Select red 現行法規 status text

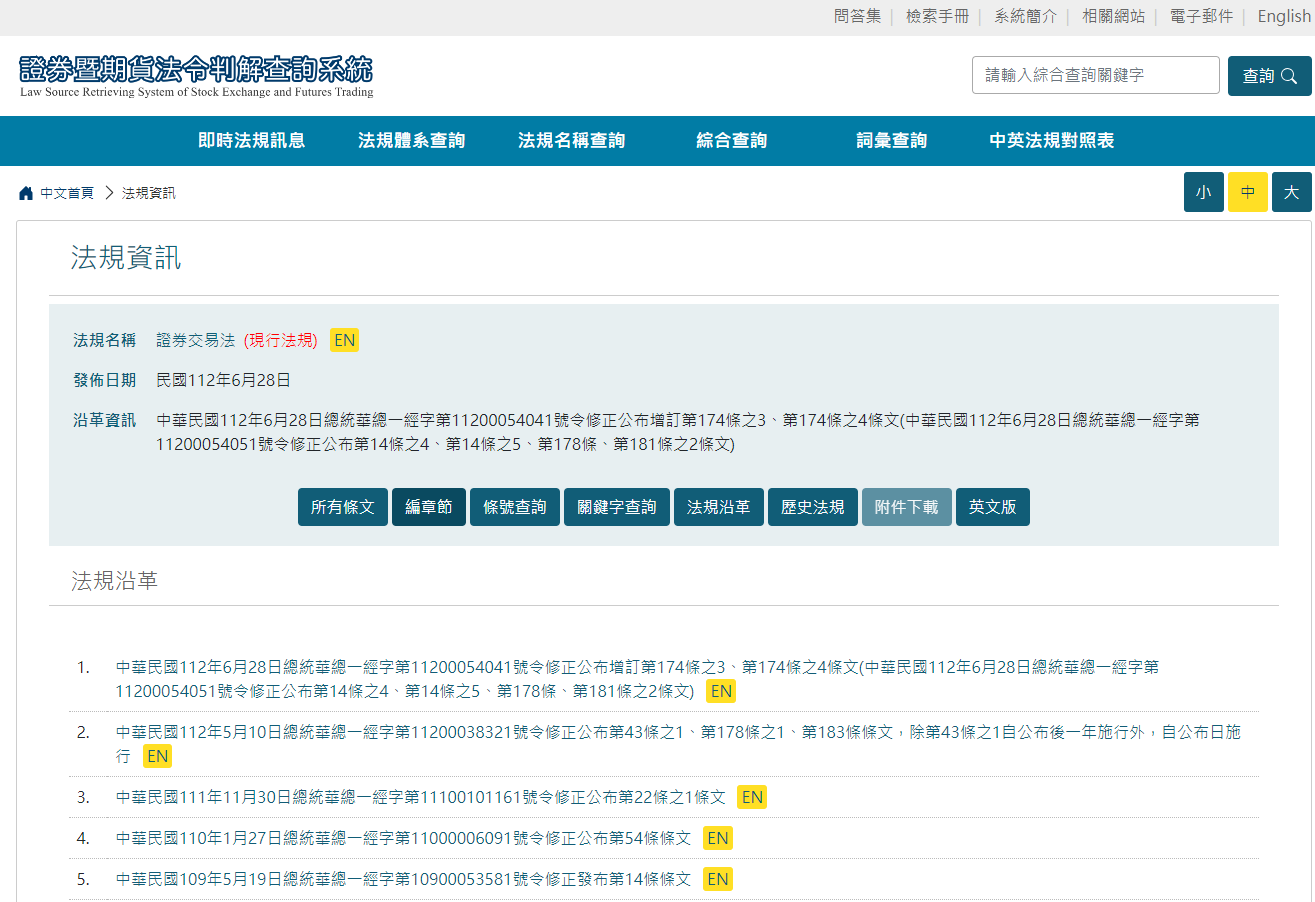(x=281, y=340)
